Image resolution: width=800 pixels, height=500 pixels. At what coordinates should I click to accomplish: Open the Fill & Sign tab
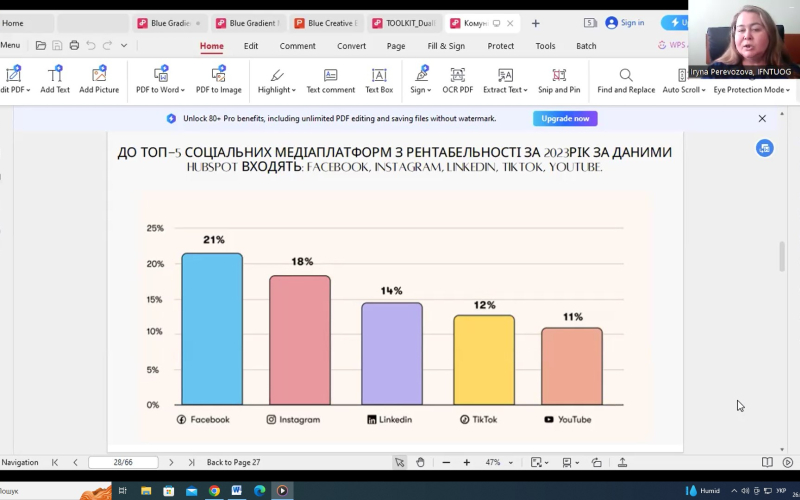[x=446, y=46]
